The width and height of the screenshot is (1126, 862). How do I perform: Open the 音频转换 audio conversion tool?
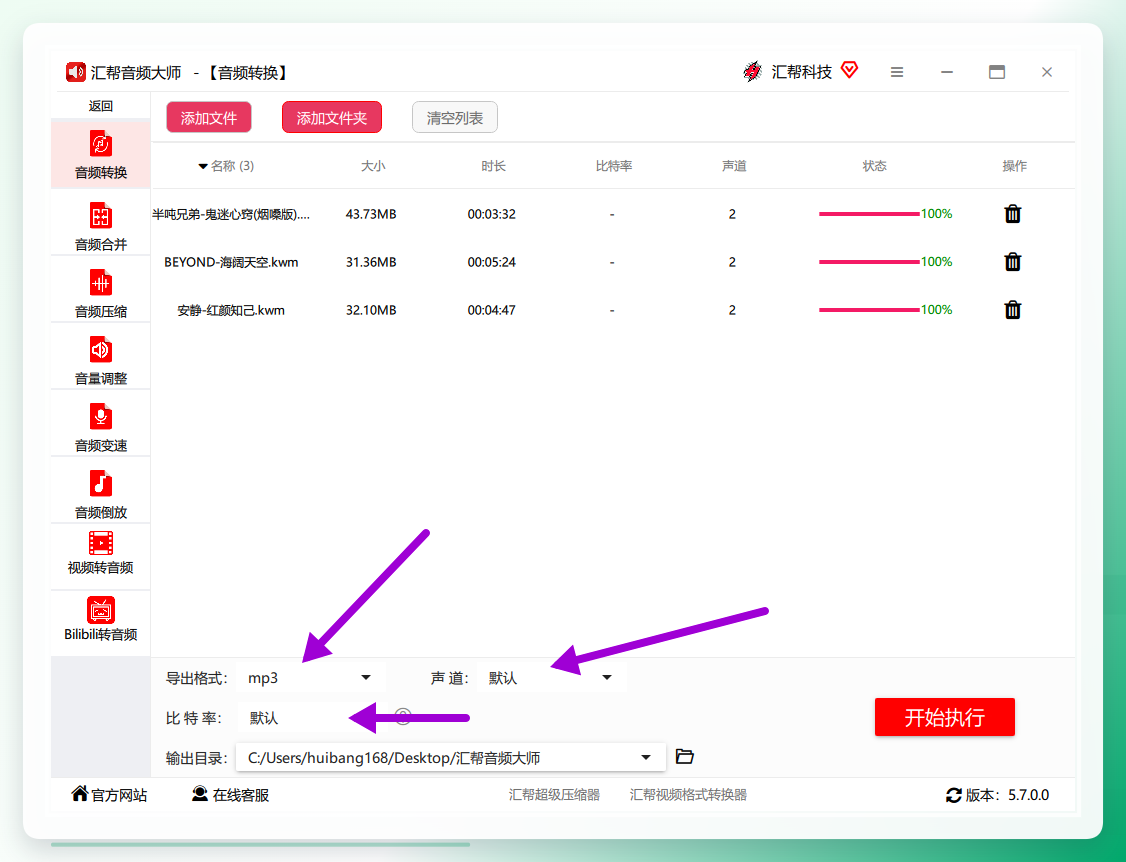[x=101, y=154]
